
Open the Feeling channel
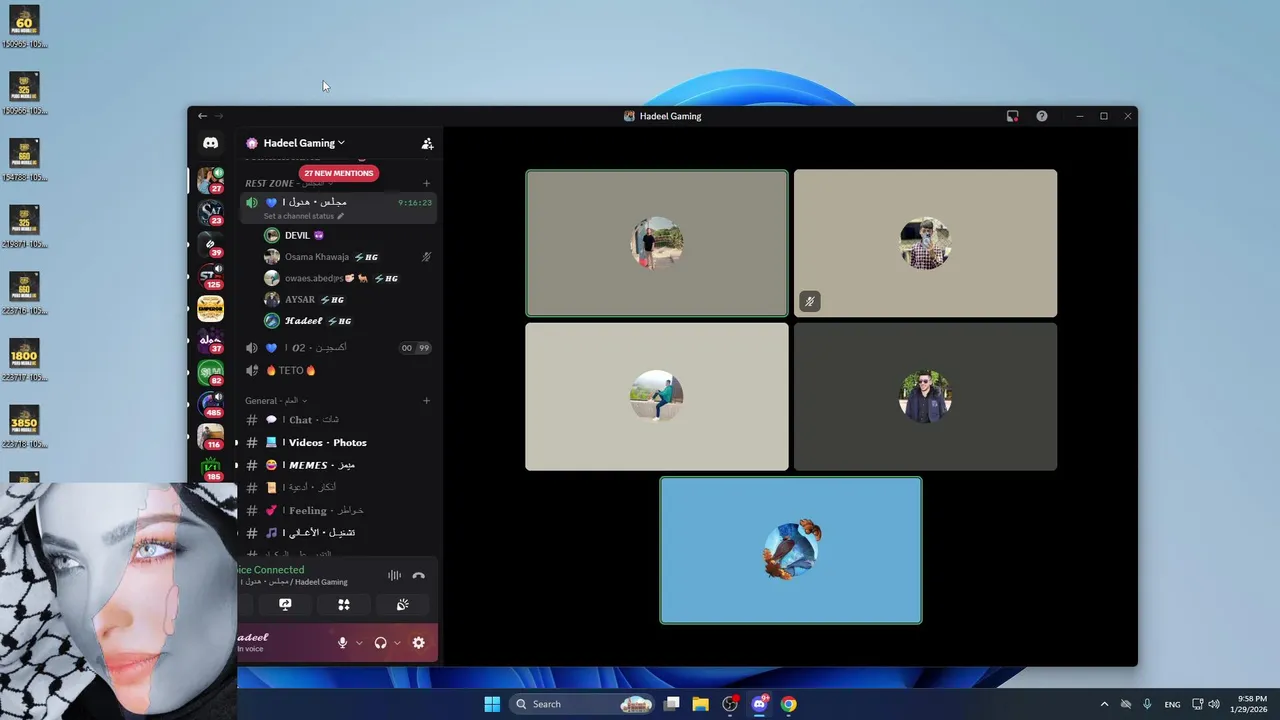[x=338, y=510]
